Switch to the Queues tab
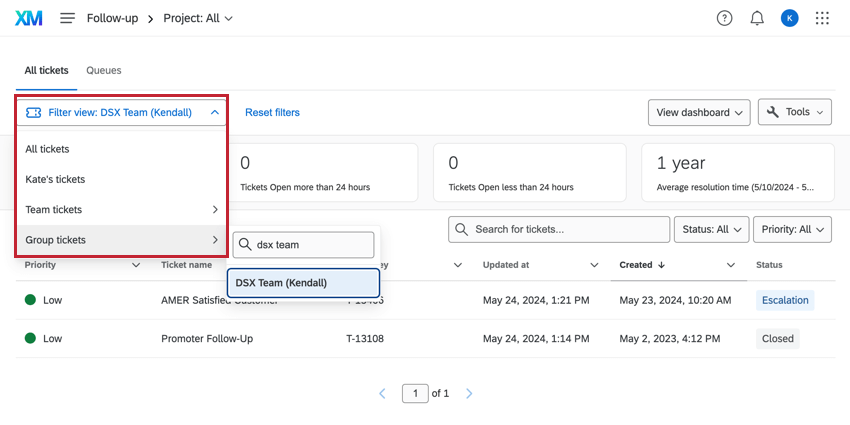 click(104, 71)
